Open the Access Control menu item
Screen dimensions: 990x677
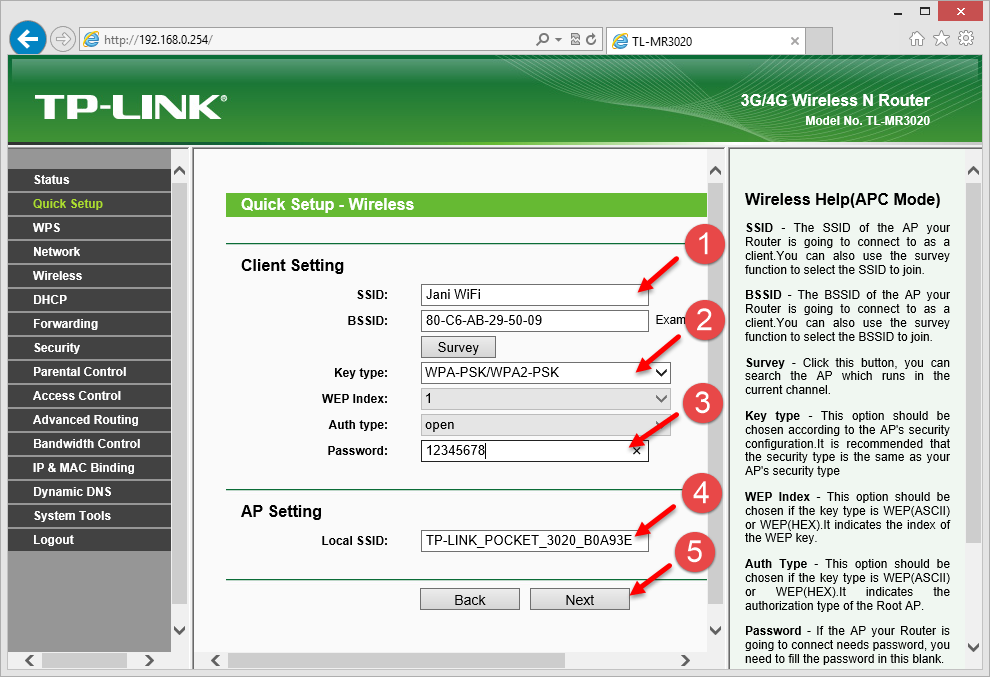[x=89, y=396]
